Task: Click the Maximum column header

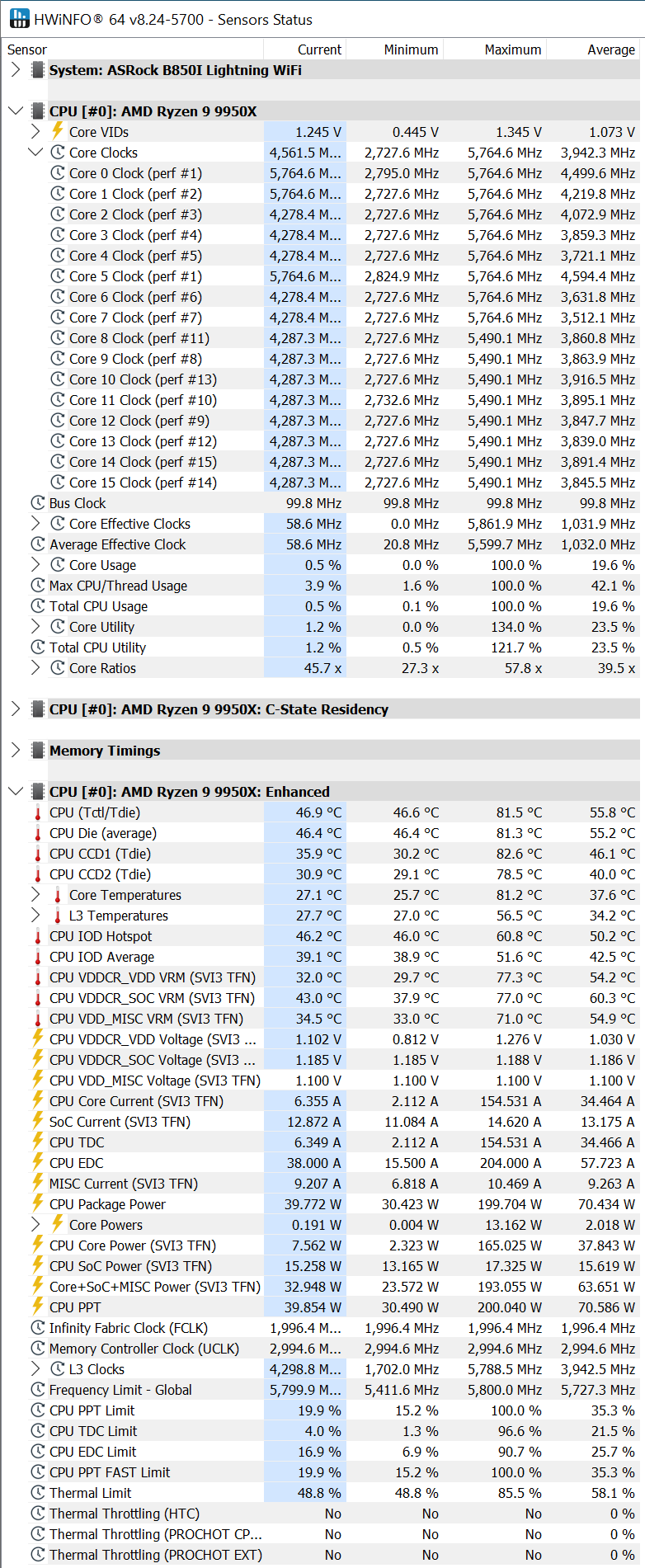Action: tap(513, 49)
